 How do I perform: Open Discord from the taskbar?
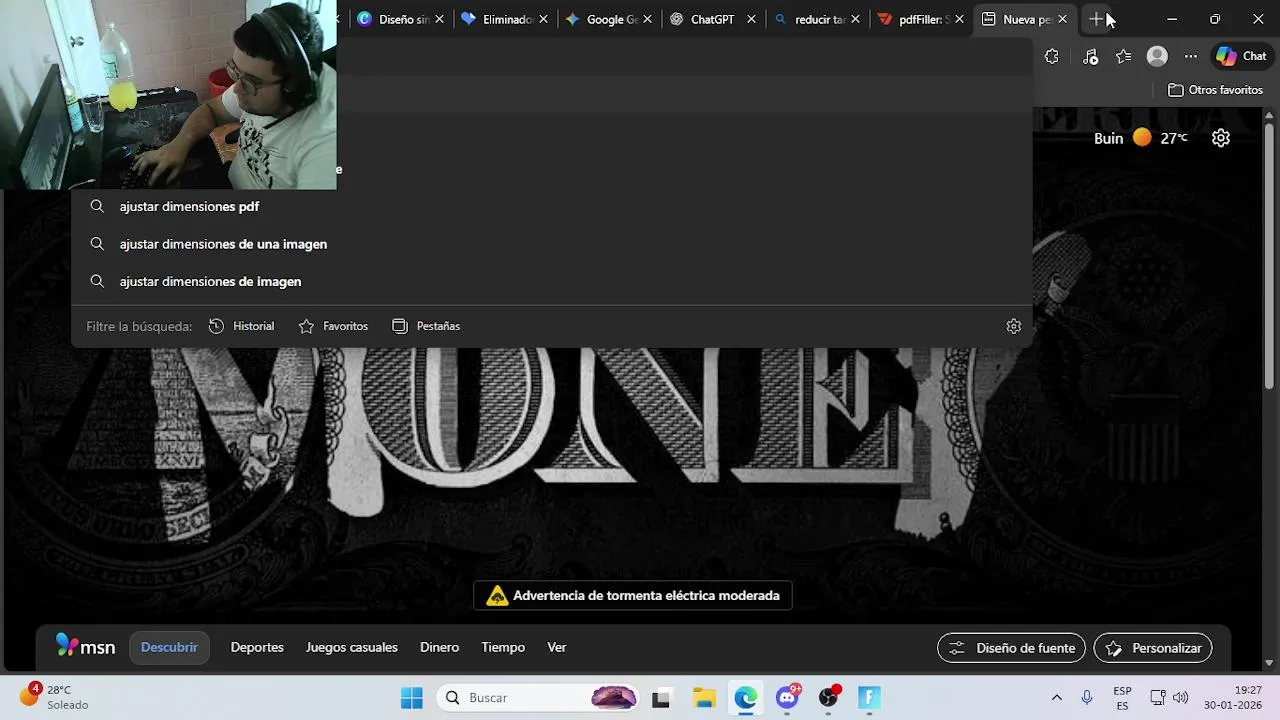coord(787,698)
